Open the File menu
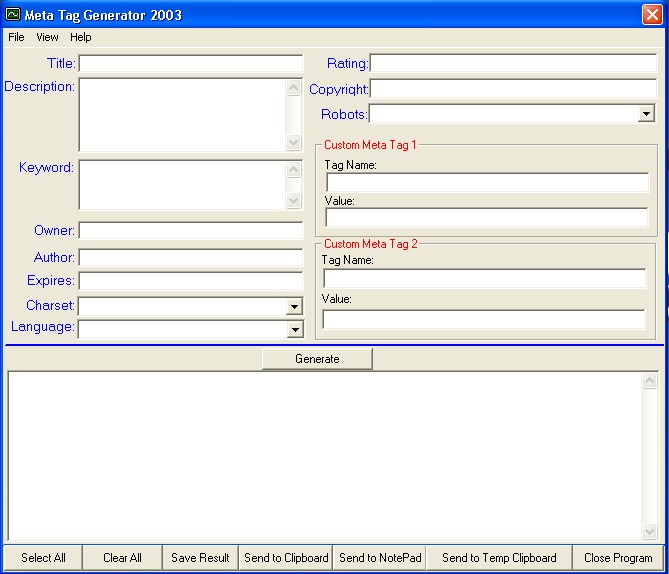The width and height of the screenshot is (669, 574). (16, 37)
